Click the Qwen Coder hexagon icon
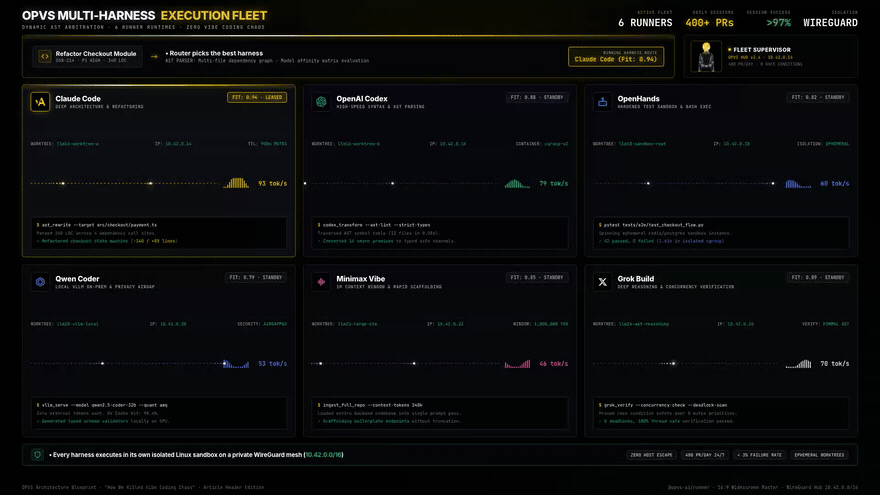 (40, 282)
